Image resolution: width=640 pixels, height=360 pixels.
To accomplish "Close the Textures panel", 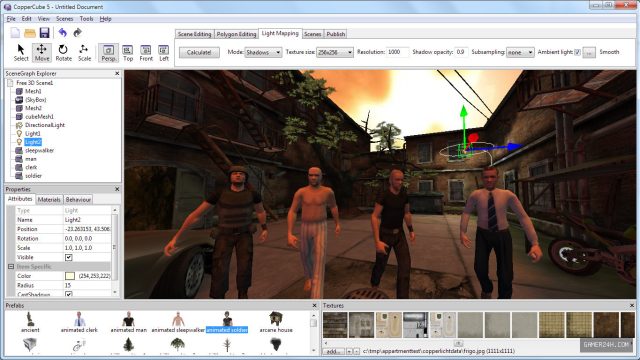I will [x=632, y=305].
